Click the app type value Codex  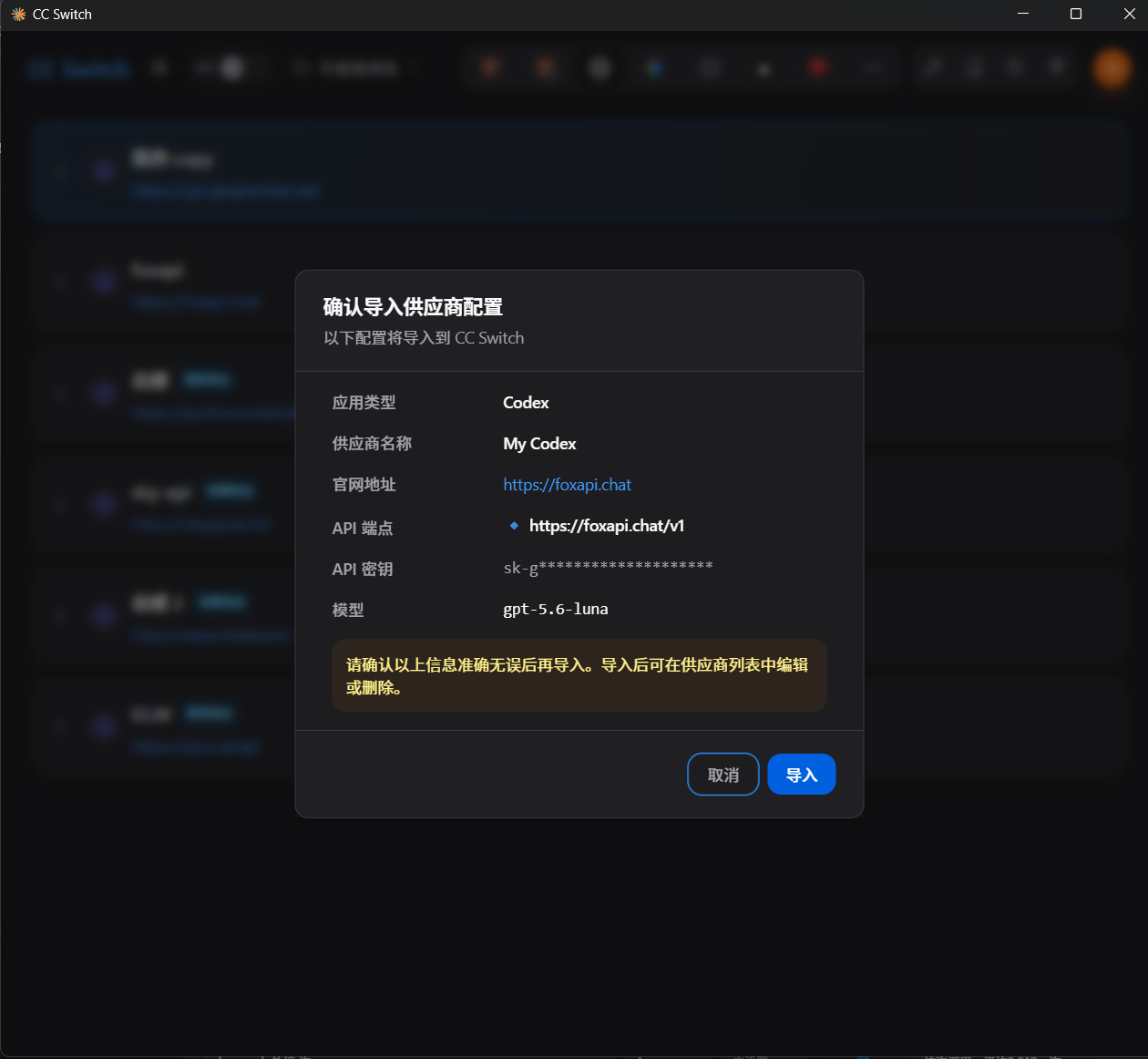pyautogui.click(x=526, y=403)
